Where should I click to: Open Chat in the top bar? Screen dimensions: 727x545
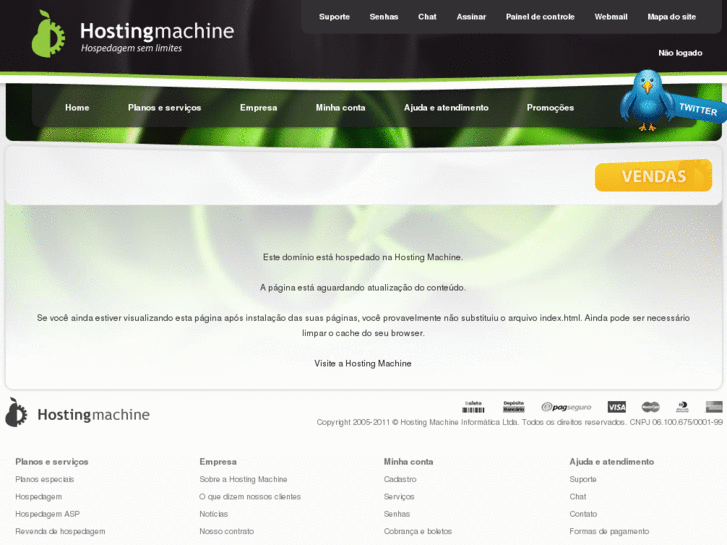[x=427, y=17]
